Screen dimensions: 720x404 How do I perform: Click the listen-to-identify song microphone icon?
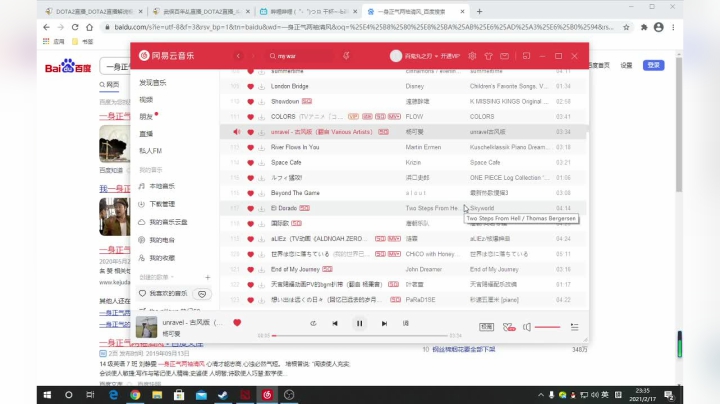pyautogui.click(x=346, y=56)
